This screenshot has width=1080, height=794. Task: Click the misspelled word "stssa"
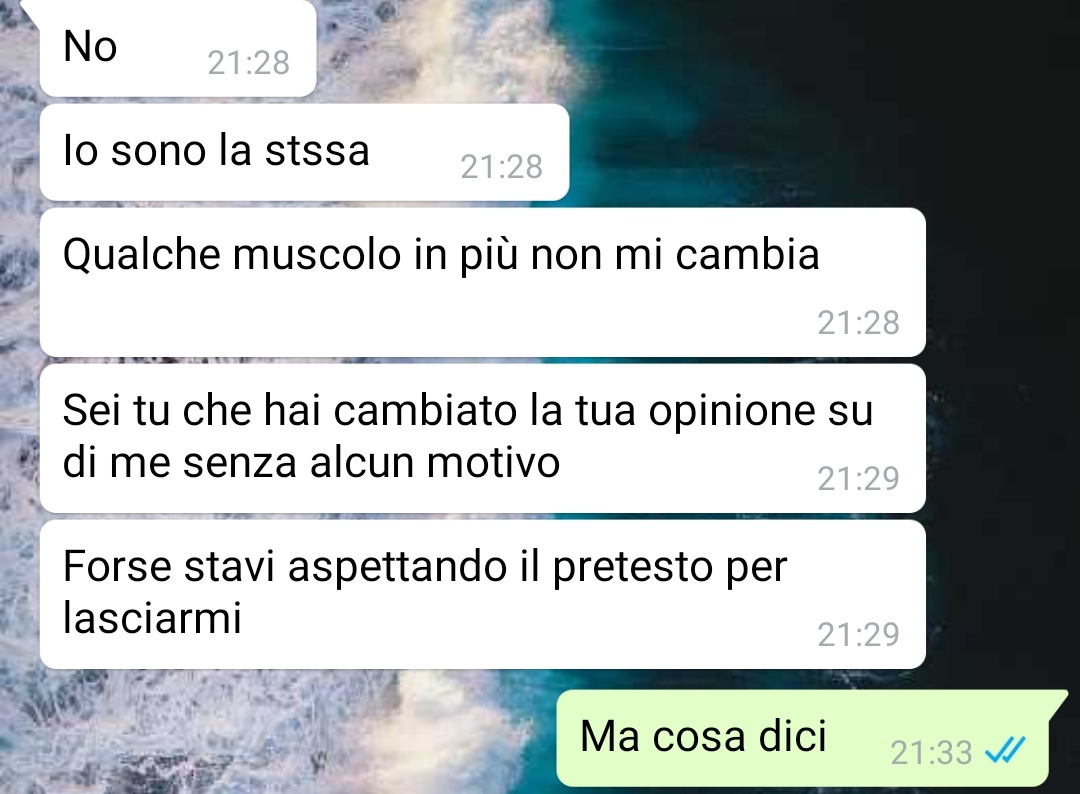pyautogui.click(x=318, y=151)
